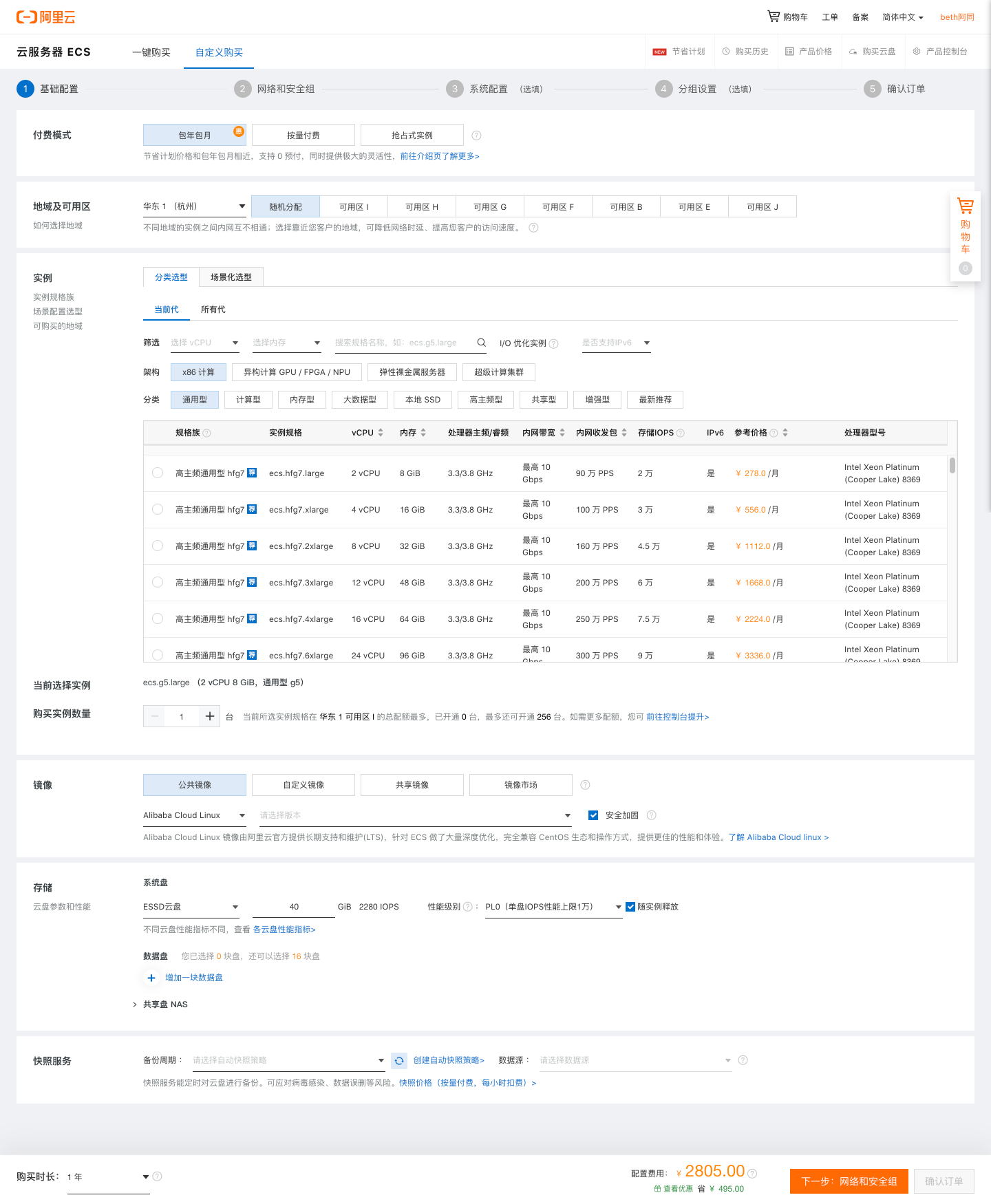Click help icon next to instance family header
991x1204 pixels.
tap(206, 433)
